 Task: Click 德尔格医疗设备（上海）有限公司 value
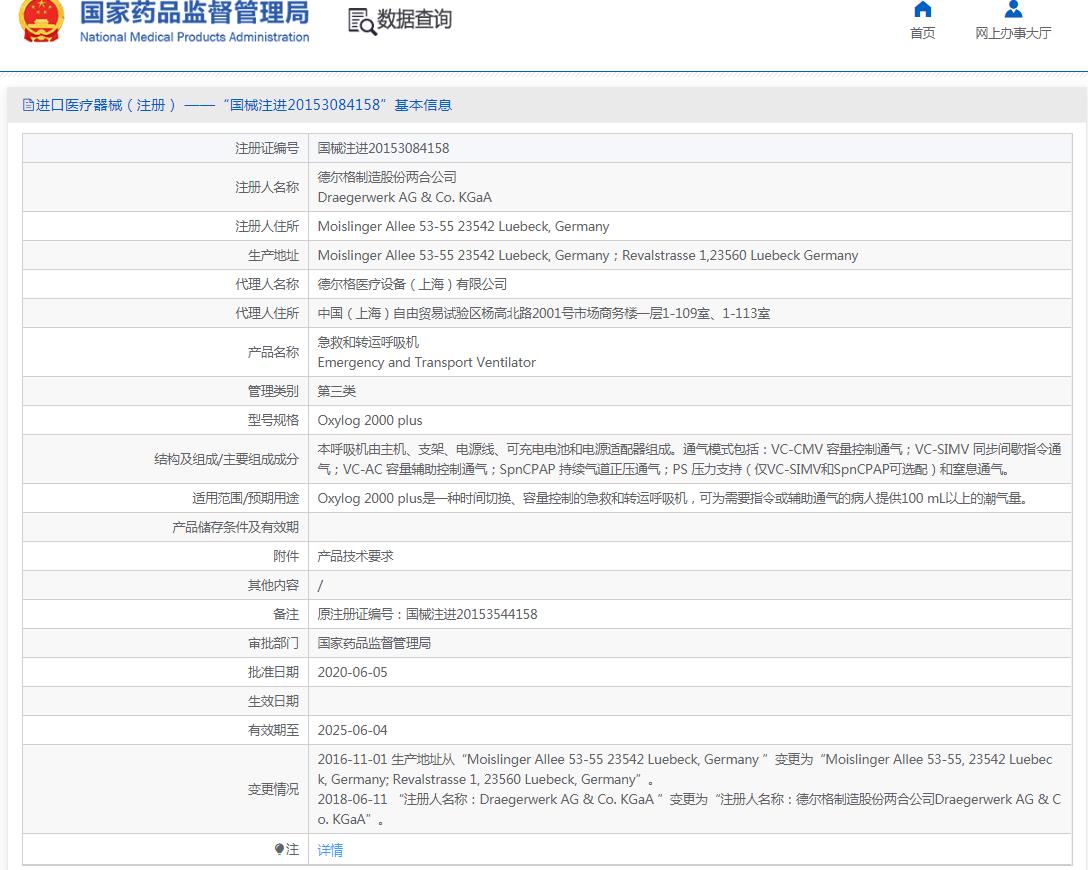click(x=412, y=284)
